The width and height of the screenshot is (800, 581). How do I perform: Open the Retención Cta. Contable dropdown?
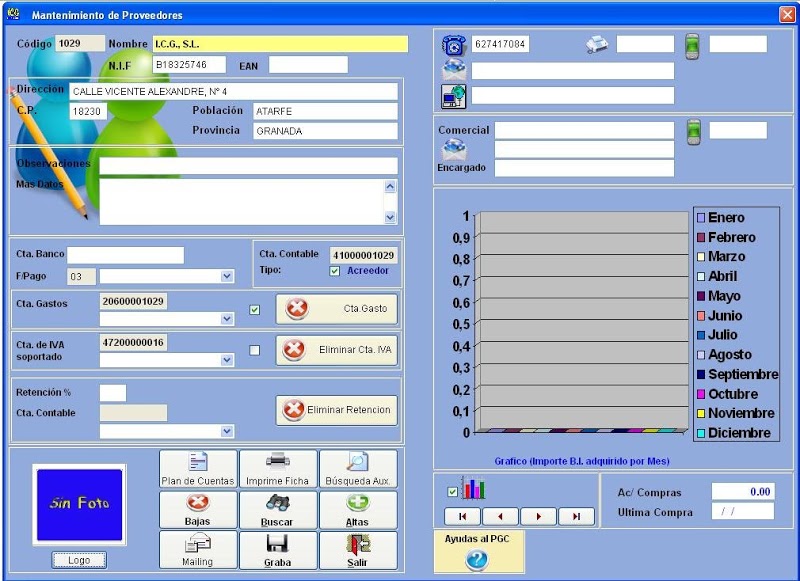(227, 432)
